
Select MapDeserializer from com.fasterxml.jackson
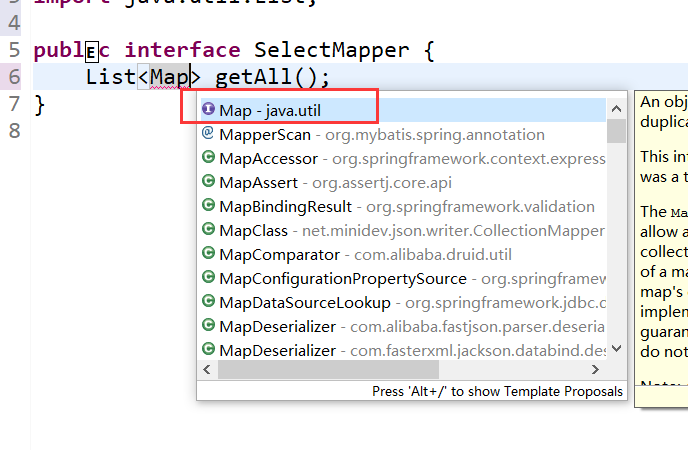click(403, 350)
